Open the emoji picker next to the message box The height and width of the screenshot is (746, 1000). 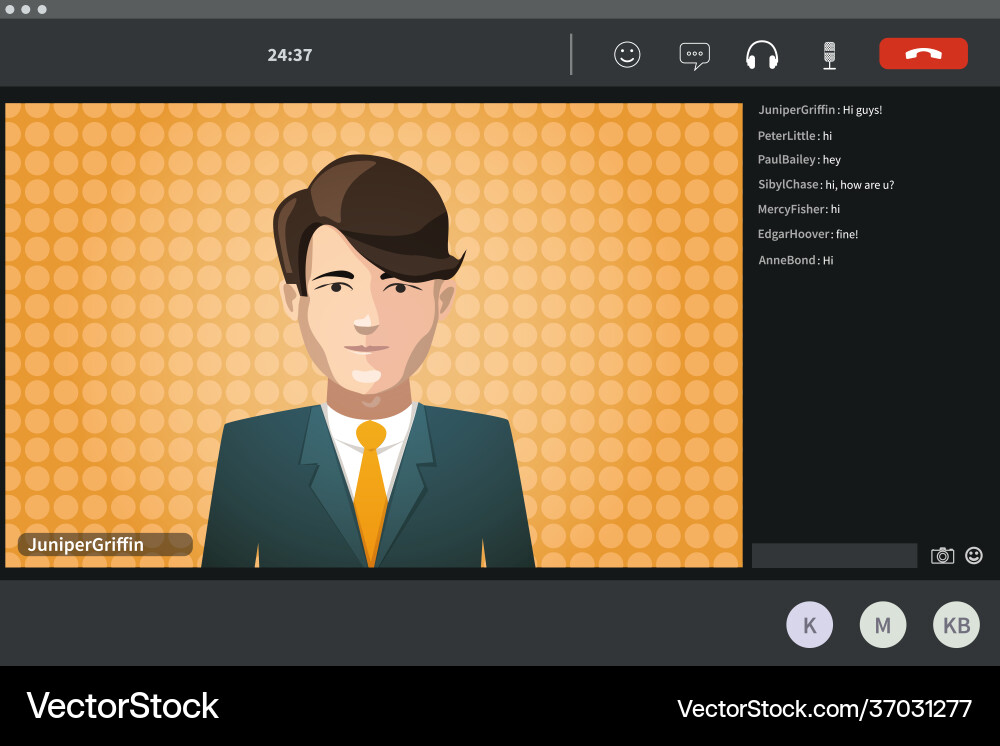pos(973,555)
